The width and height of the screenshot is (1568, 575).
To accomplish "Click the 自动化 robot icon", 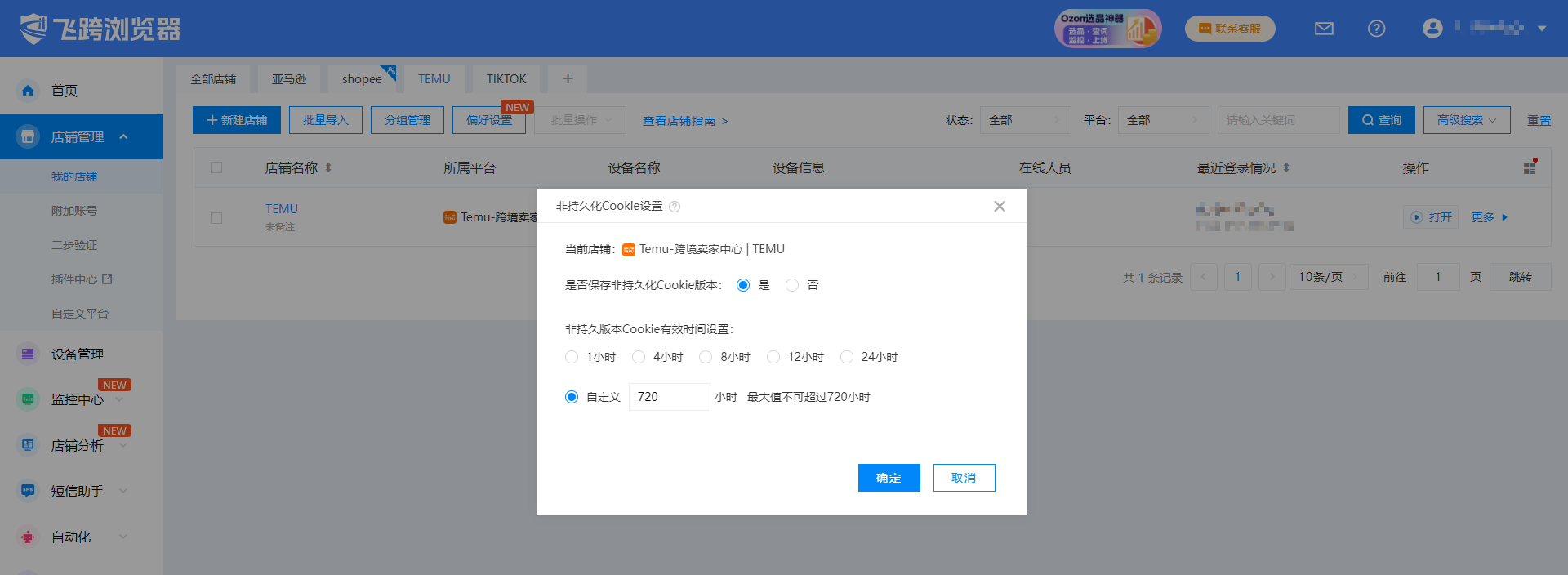I will click(x=28, y=537).
